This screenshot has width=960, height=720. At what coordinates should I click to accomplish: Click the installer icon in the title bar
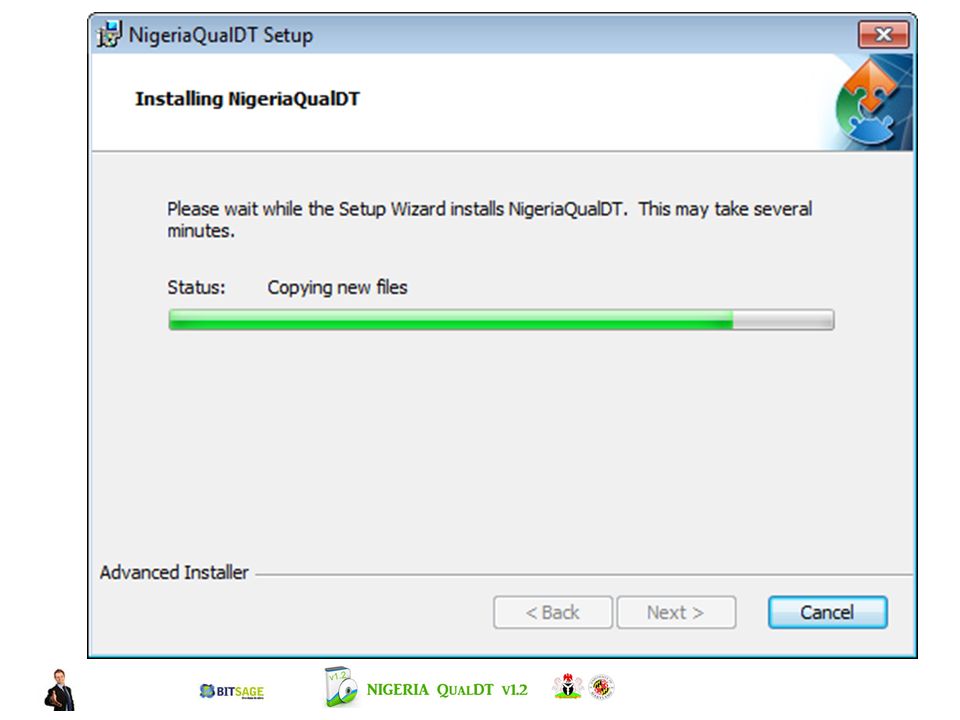110,34
